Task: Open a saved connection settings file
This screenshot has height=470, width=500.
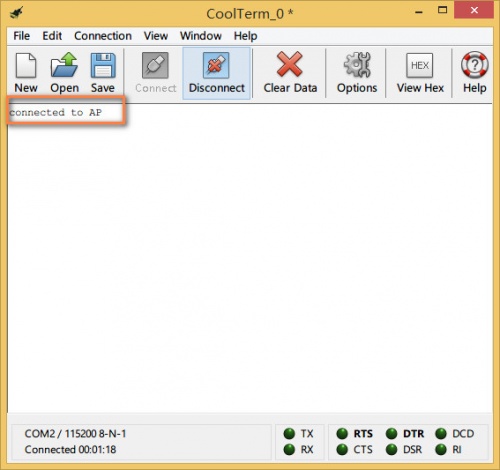Action: point(64,73)
